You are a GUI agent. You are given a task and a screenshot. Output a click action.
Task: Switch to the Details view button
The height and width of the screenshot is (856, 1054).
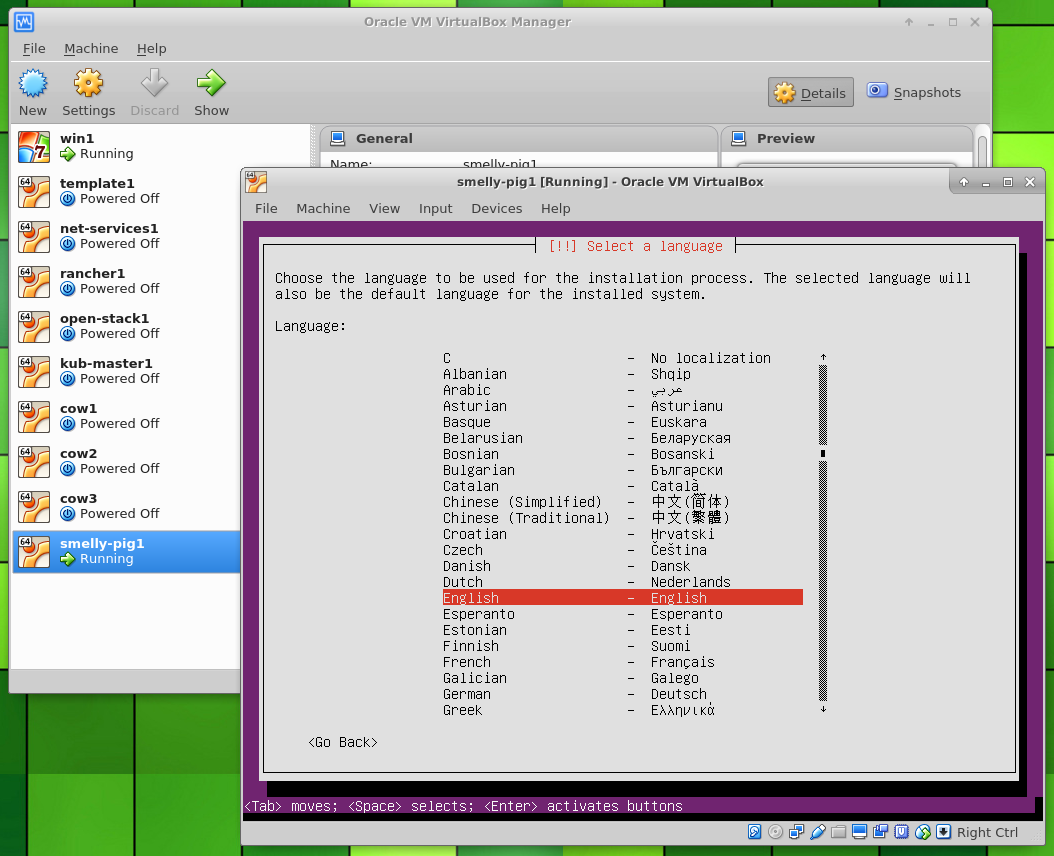click(811, 93)
